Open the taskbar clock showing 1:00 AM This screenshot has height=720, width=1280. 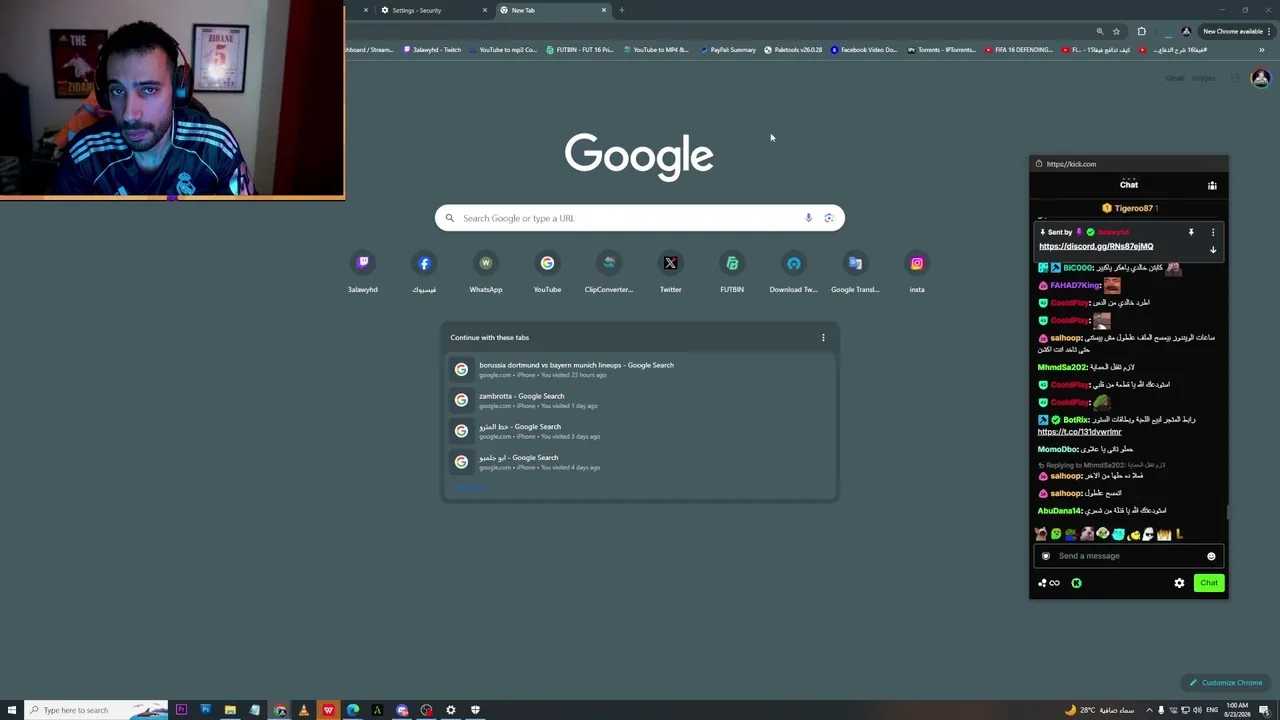(x=1237, y=710)
